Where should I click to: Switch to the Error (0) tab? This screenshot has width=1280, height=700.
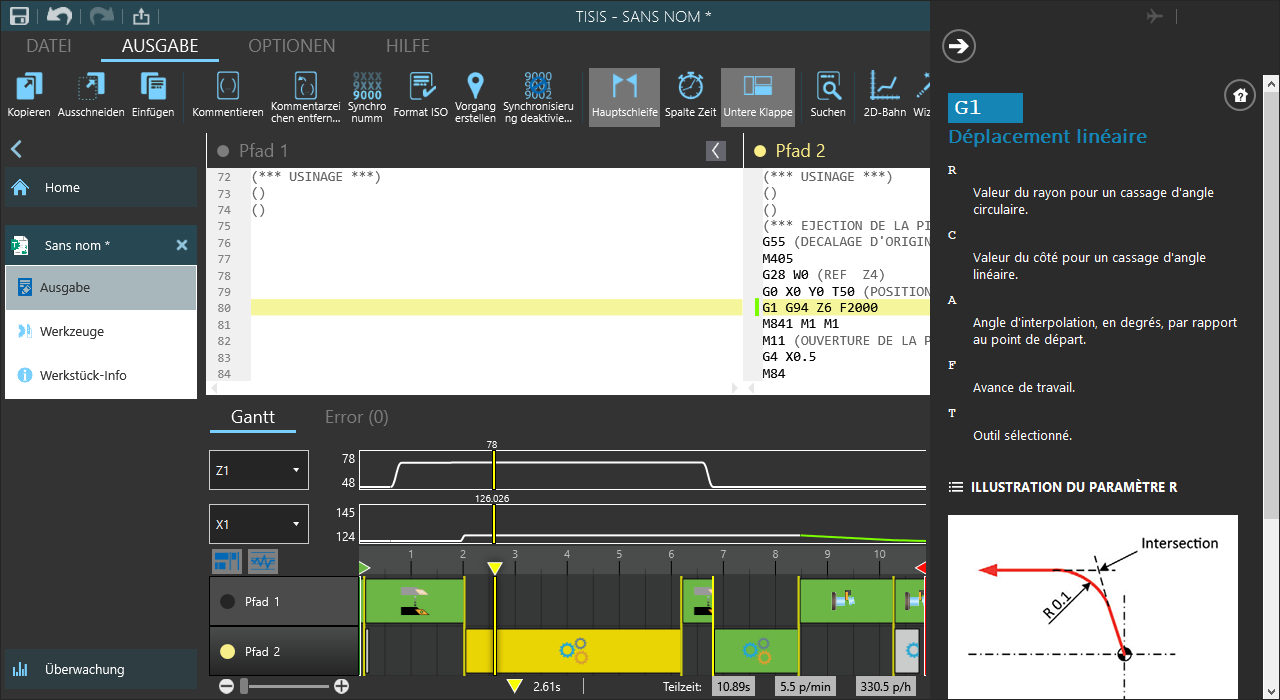357,417
